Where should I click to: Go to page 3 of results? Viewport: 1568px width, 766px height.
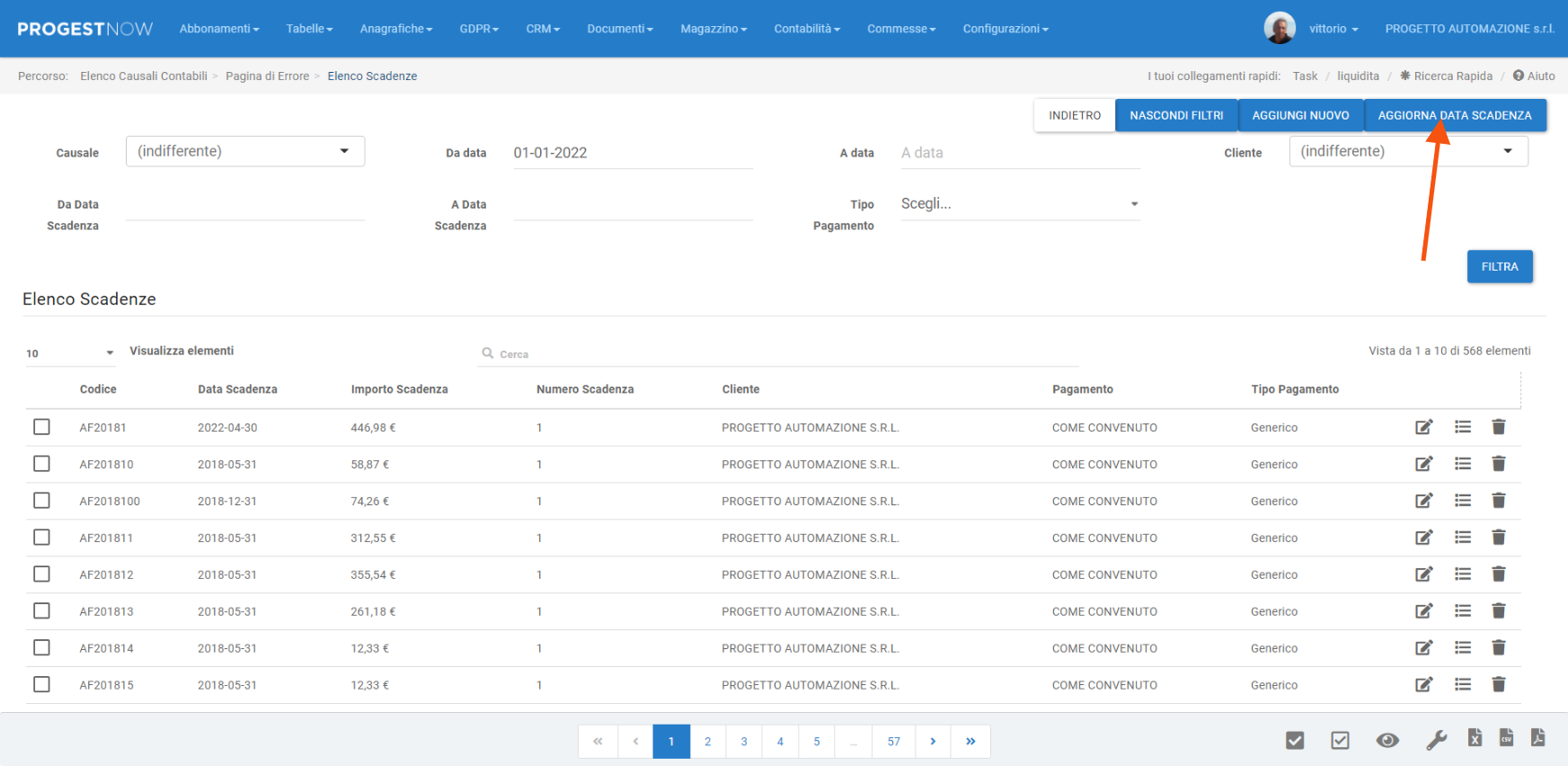point(744,742)
